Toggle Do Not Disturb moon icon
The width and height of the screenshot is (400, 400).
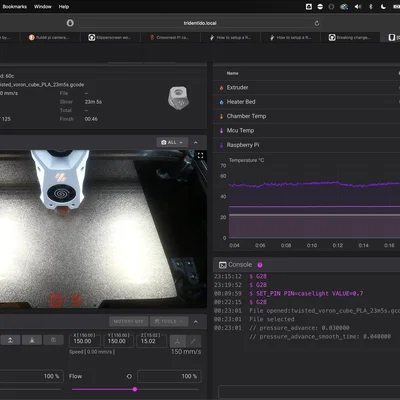click(383, 7)
